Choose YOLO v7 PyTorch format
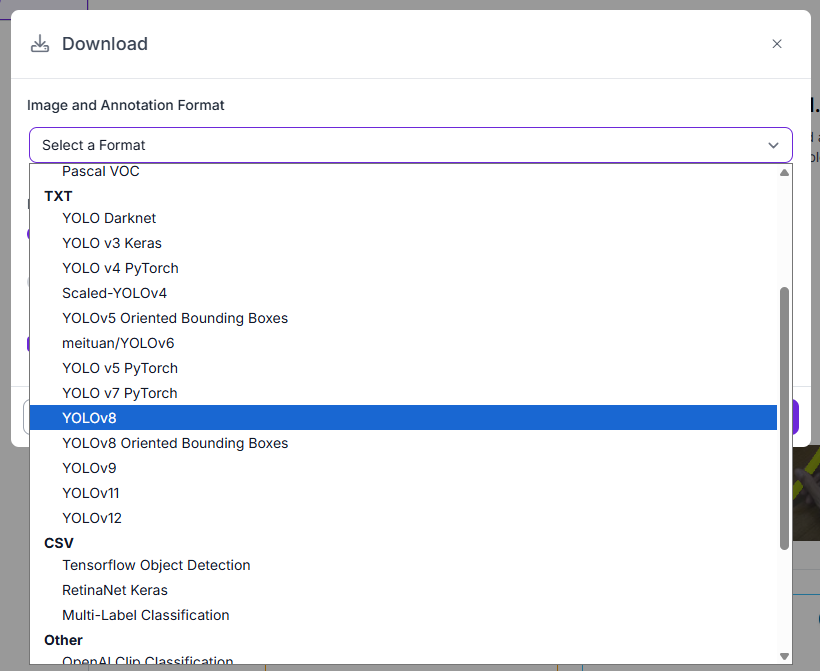The image size is (820, 671). pyautogui.click(x=120, y=393)
